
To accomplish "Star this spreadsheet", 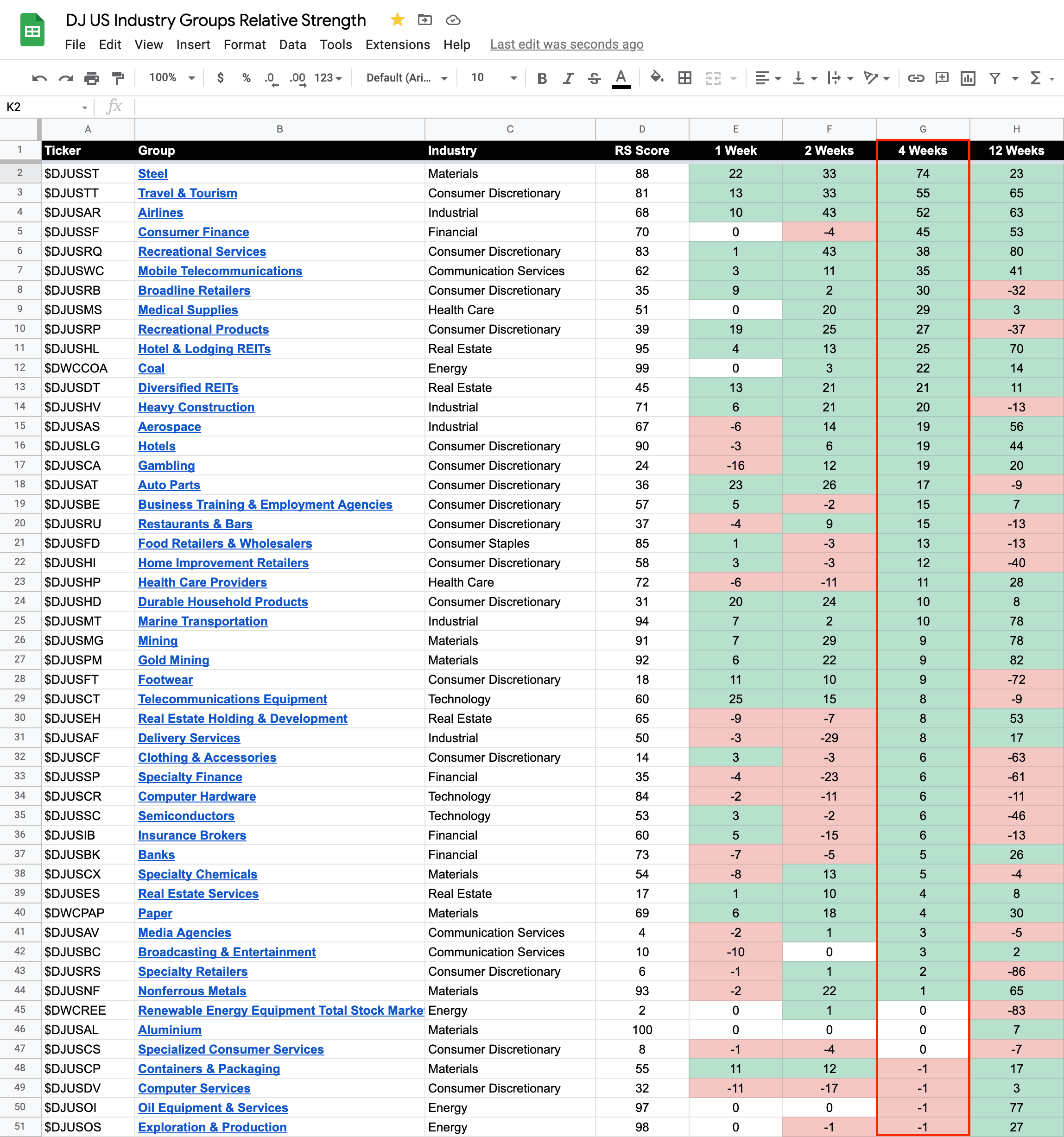I will pyautogui.click(x=397, y=20).
